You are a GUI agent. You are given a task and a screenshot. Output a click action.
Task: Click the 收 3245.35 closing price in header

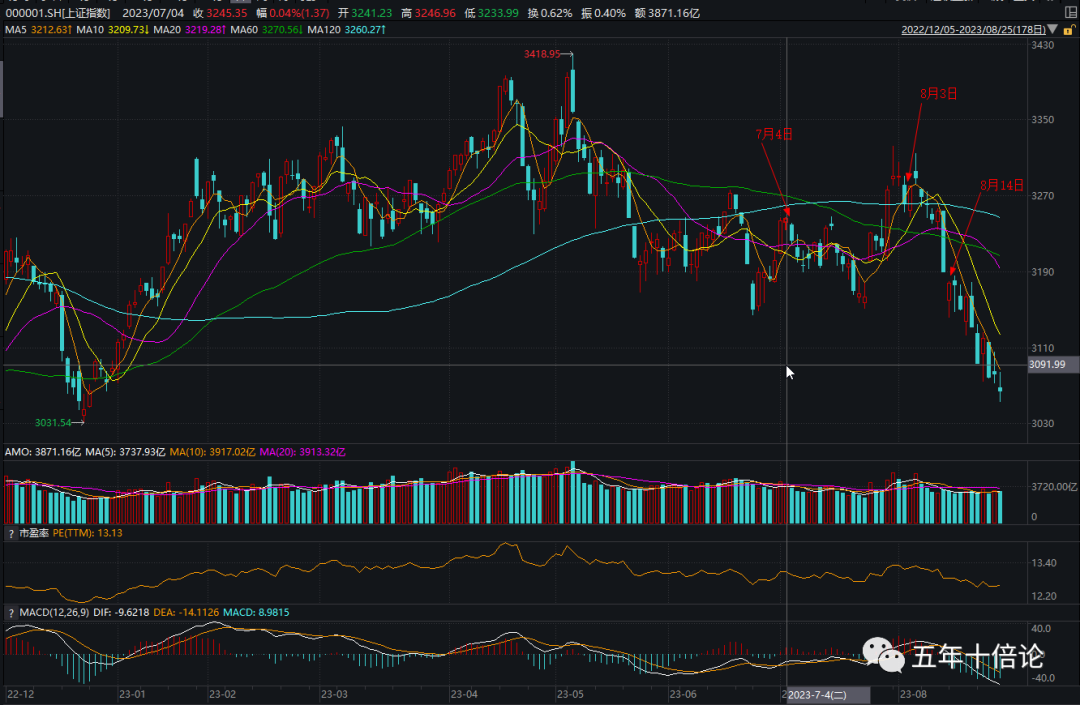pos(220,13)
